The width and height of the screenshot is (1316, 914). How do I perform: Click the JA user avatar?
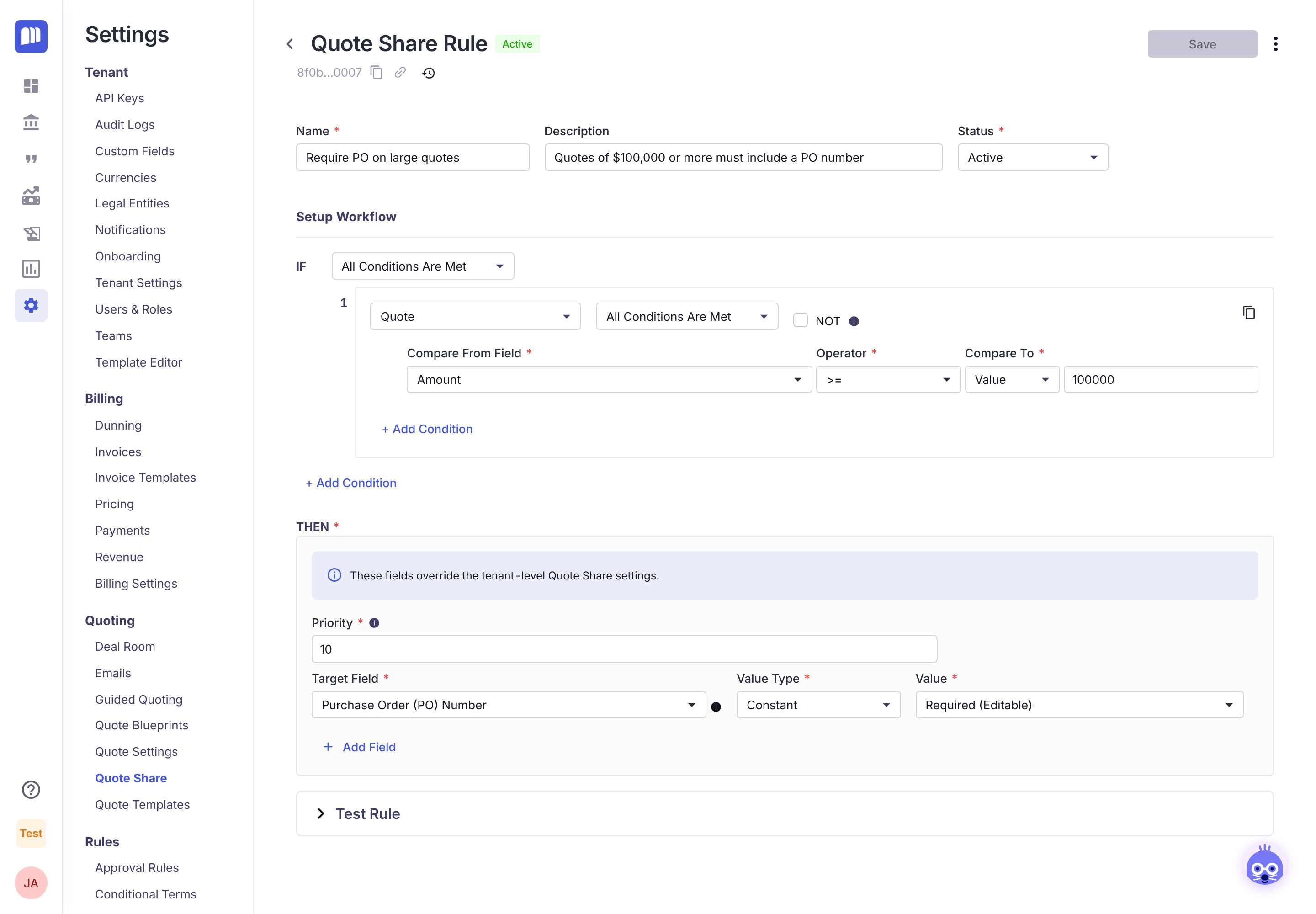click(31, 883)
